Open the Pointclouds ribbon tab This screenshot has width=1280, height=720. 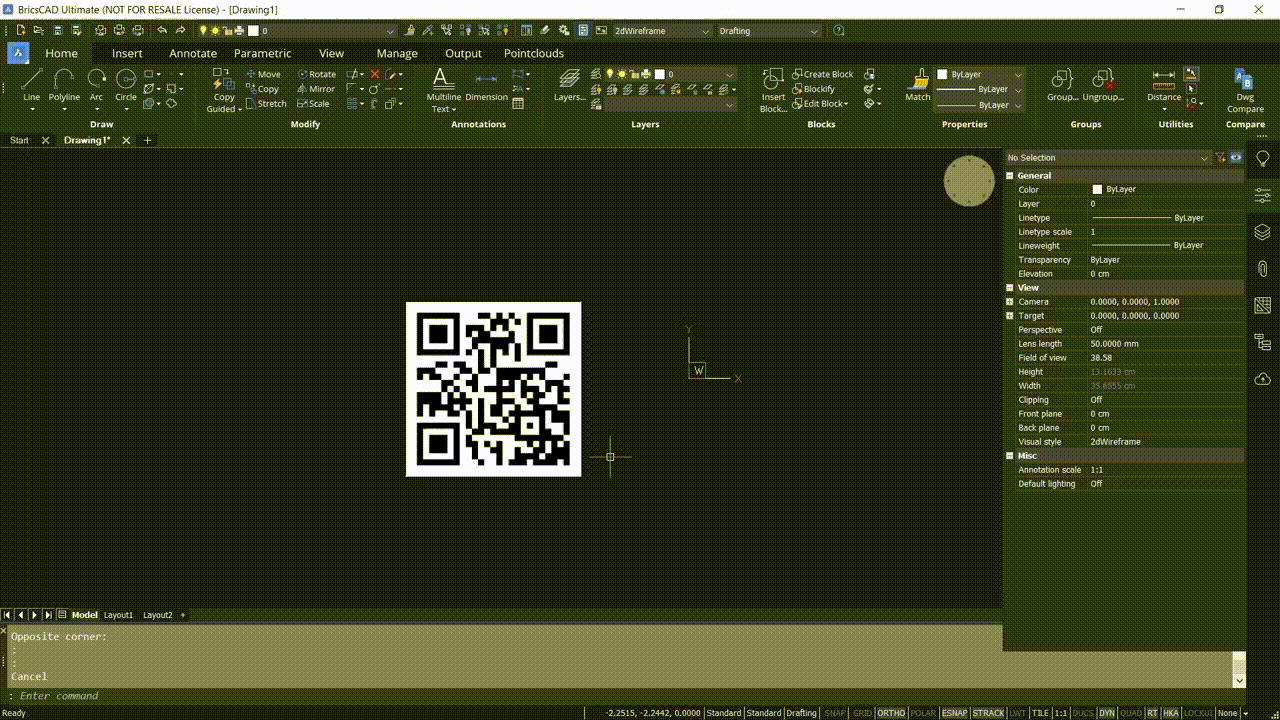pos(534,53)
